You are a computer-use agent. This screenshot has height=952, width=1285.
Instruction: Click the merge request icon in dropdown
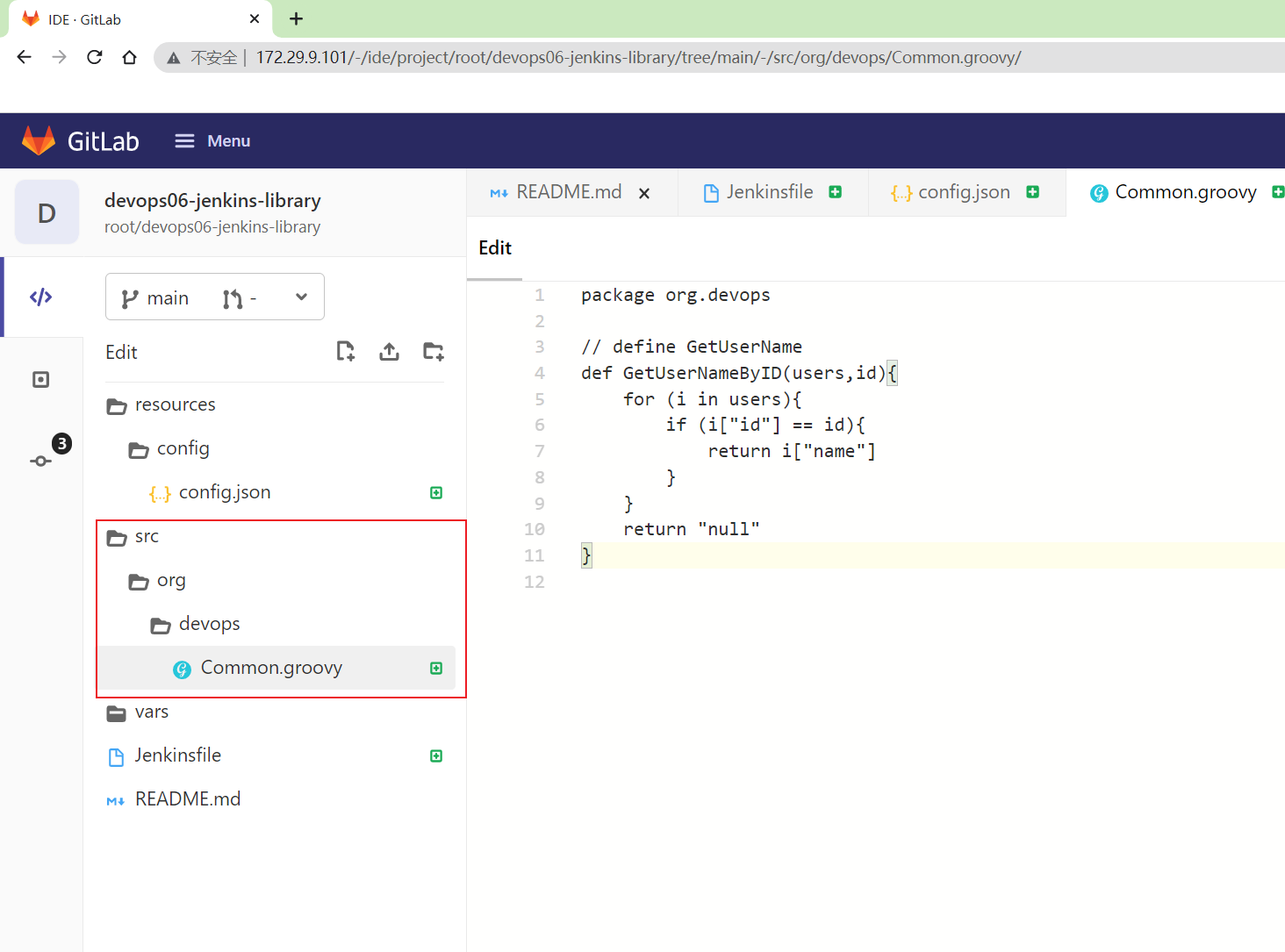pyautogui.click(x=233, y=299)
